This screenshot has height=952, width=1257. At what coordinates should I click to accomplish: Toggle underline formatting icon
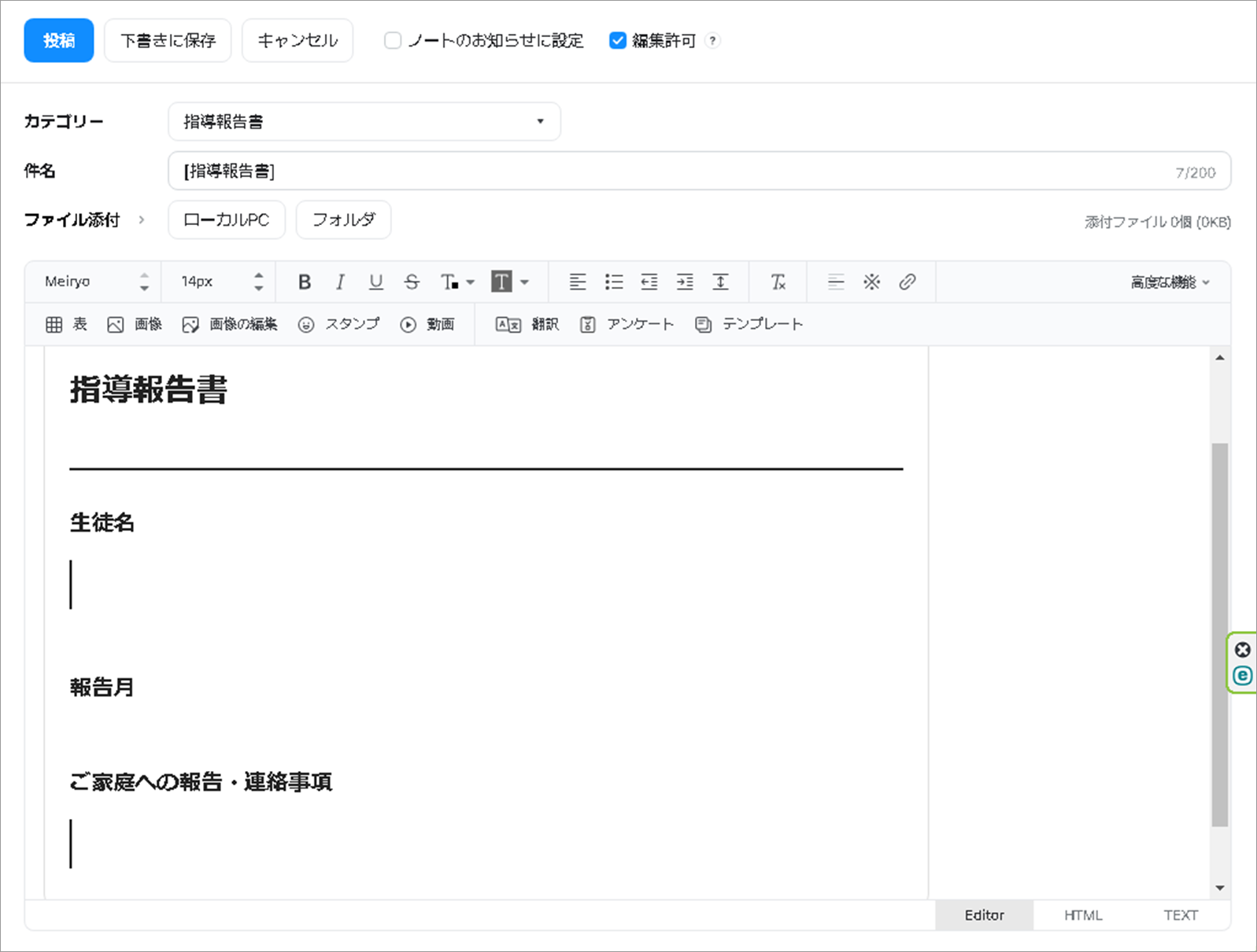point(376,282)
